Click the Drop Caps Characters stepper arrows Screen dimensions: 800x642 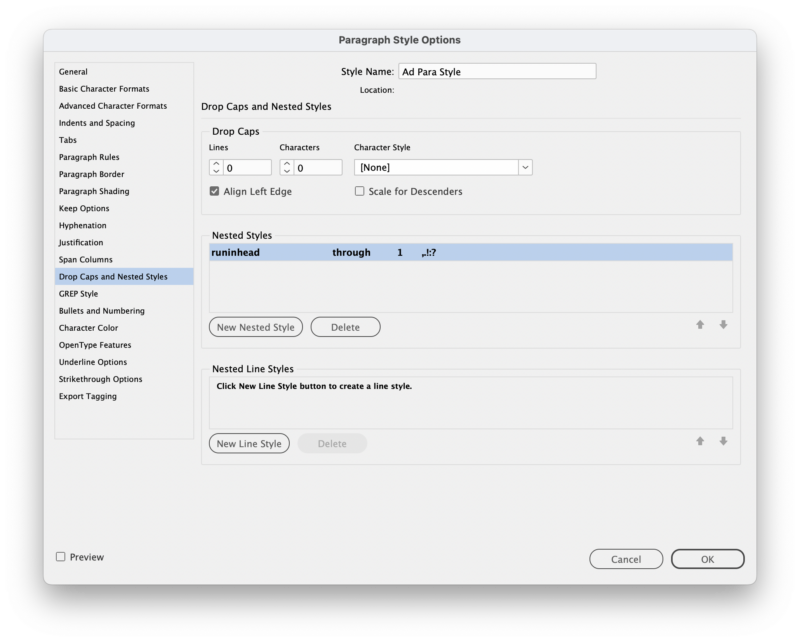(287, 167)
